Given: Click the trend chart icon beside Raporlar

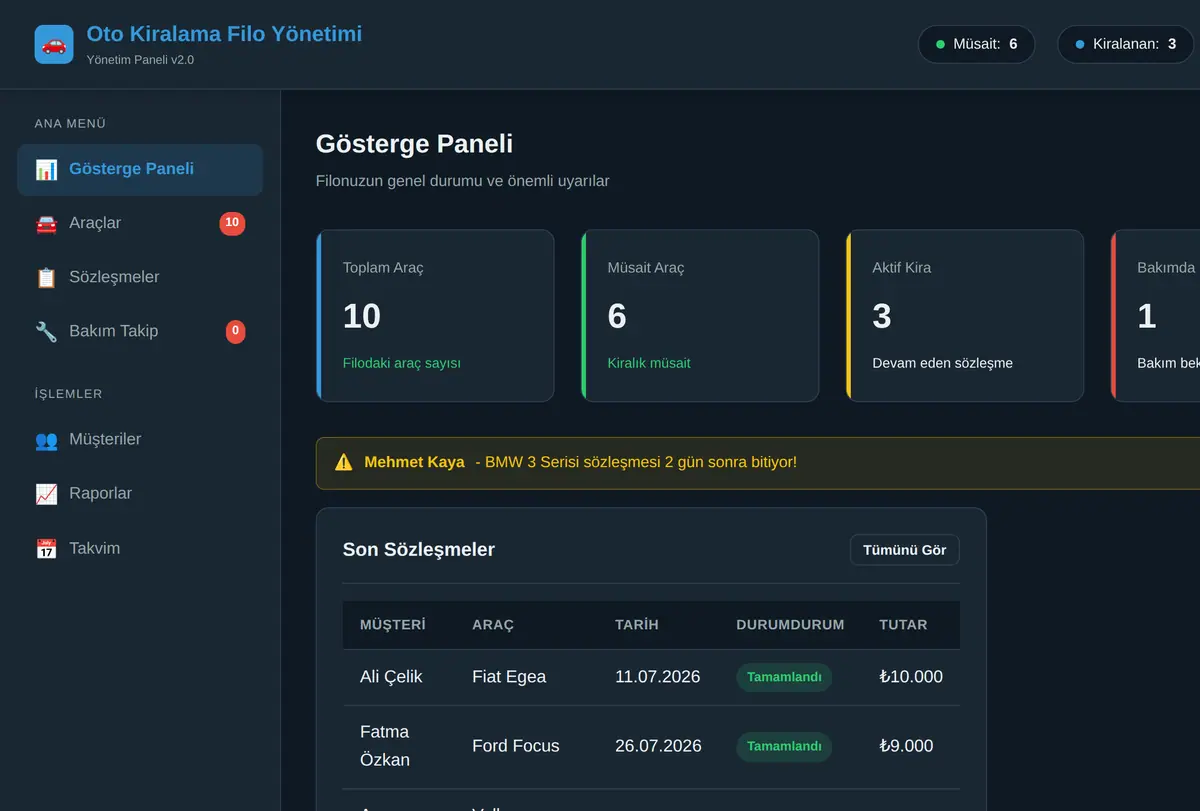Looking at the screenshot, I should [46, 493].
